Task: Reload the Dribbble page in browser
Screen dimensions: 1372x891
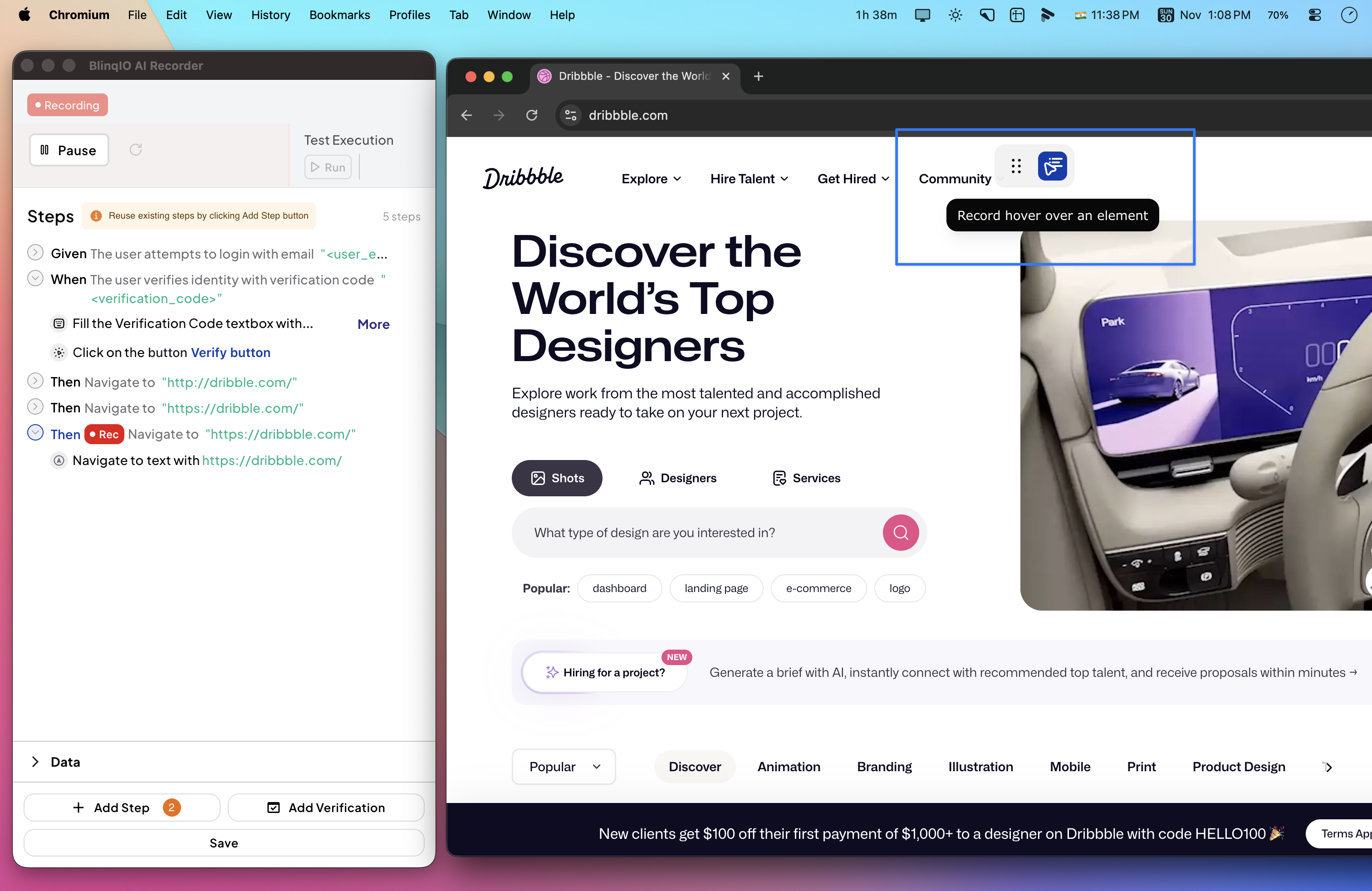Action: click(x=531, y=115)
